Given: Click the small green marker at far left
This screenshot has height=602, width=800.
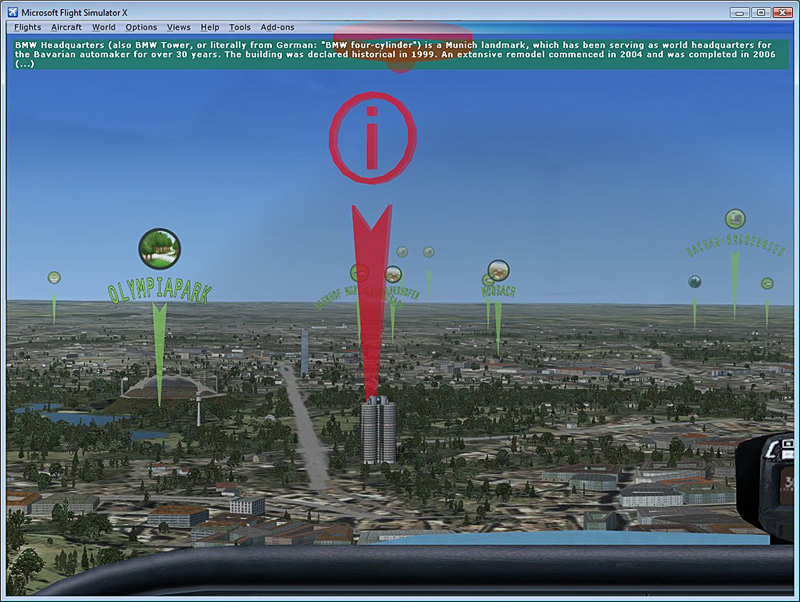Looking at the screenshot, I should click(x=54, y=277).
